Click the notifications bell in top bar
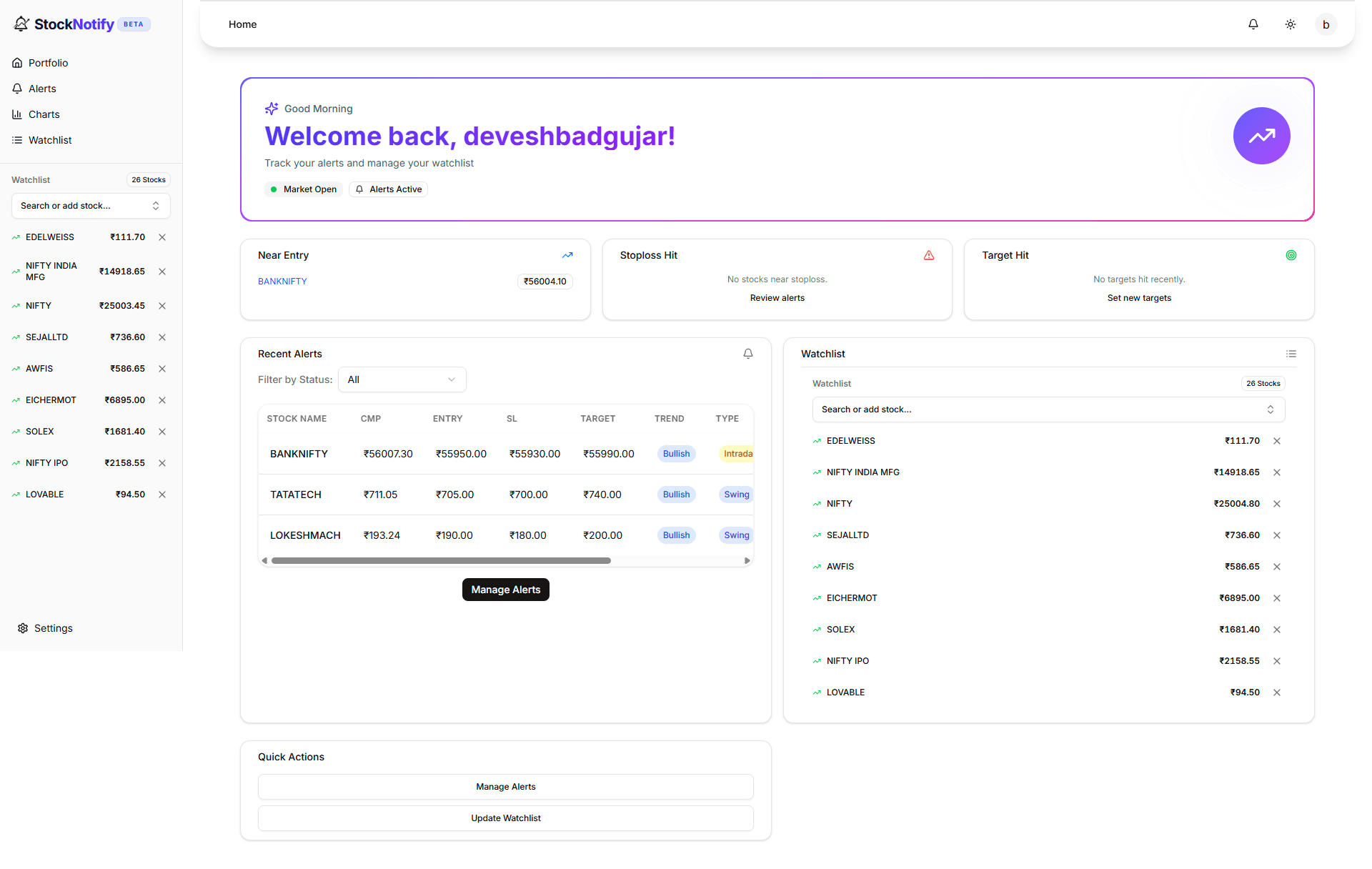The width and height of the screenshot is (1372, 869). coord(1253,24)
